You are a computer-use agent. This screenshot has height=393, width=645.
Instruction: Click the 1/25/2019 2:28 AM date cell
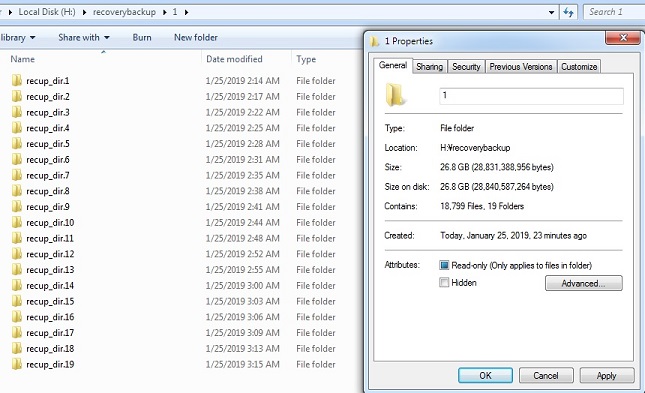click(243, 144)
